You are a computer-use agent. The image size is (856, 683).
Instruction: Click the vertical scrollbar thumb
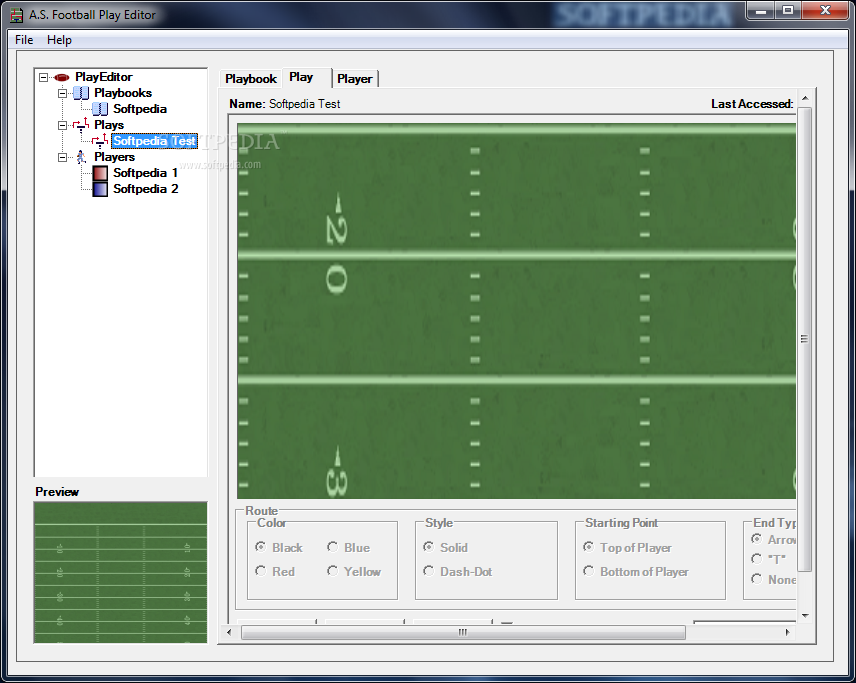click(x=805, y=339)
